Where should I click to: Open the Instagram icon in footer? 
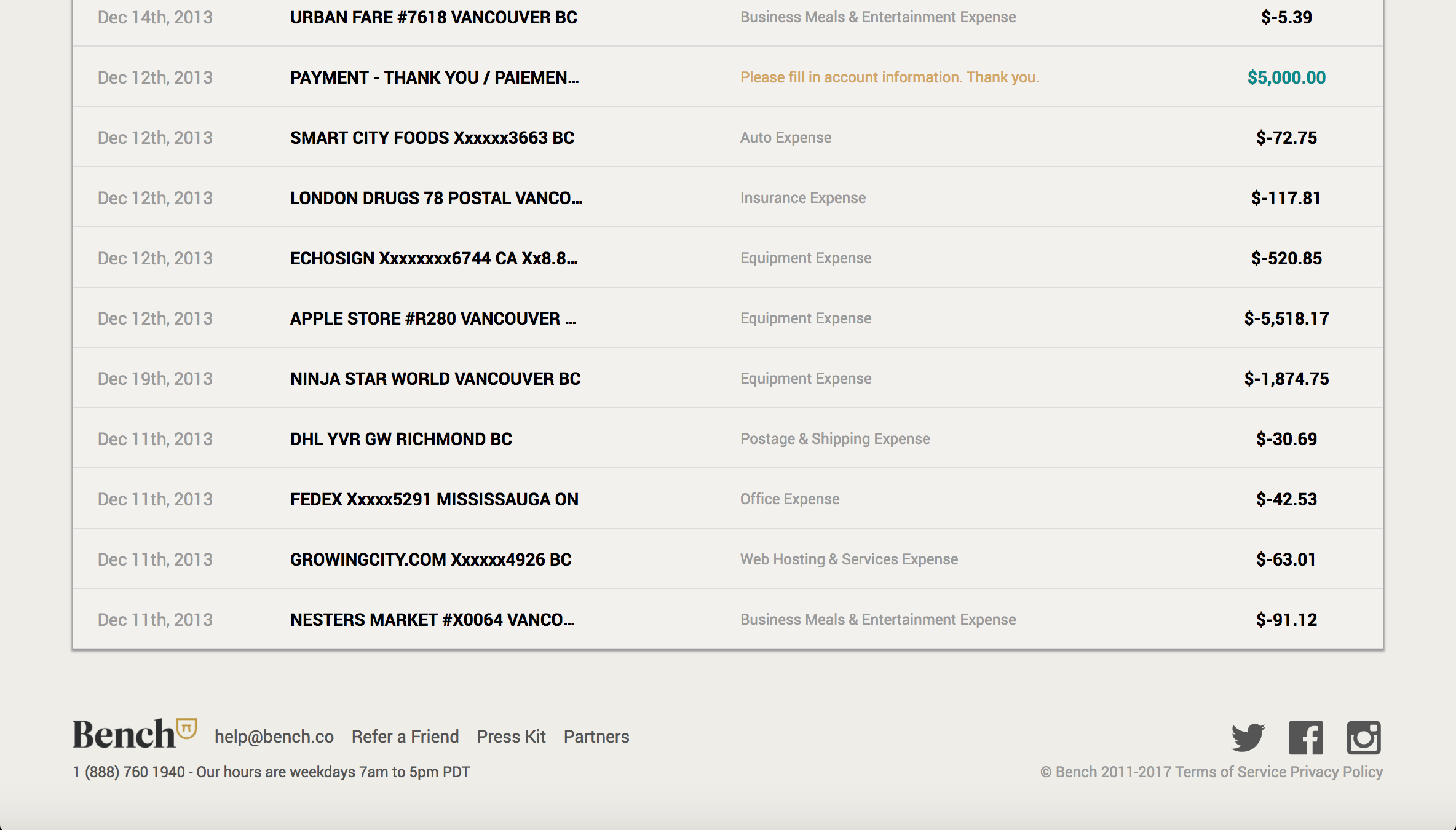click(1363, 737)
